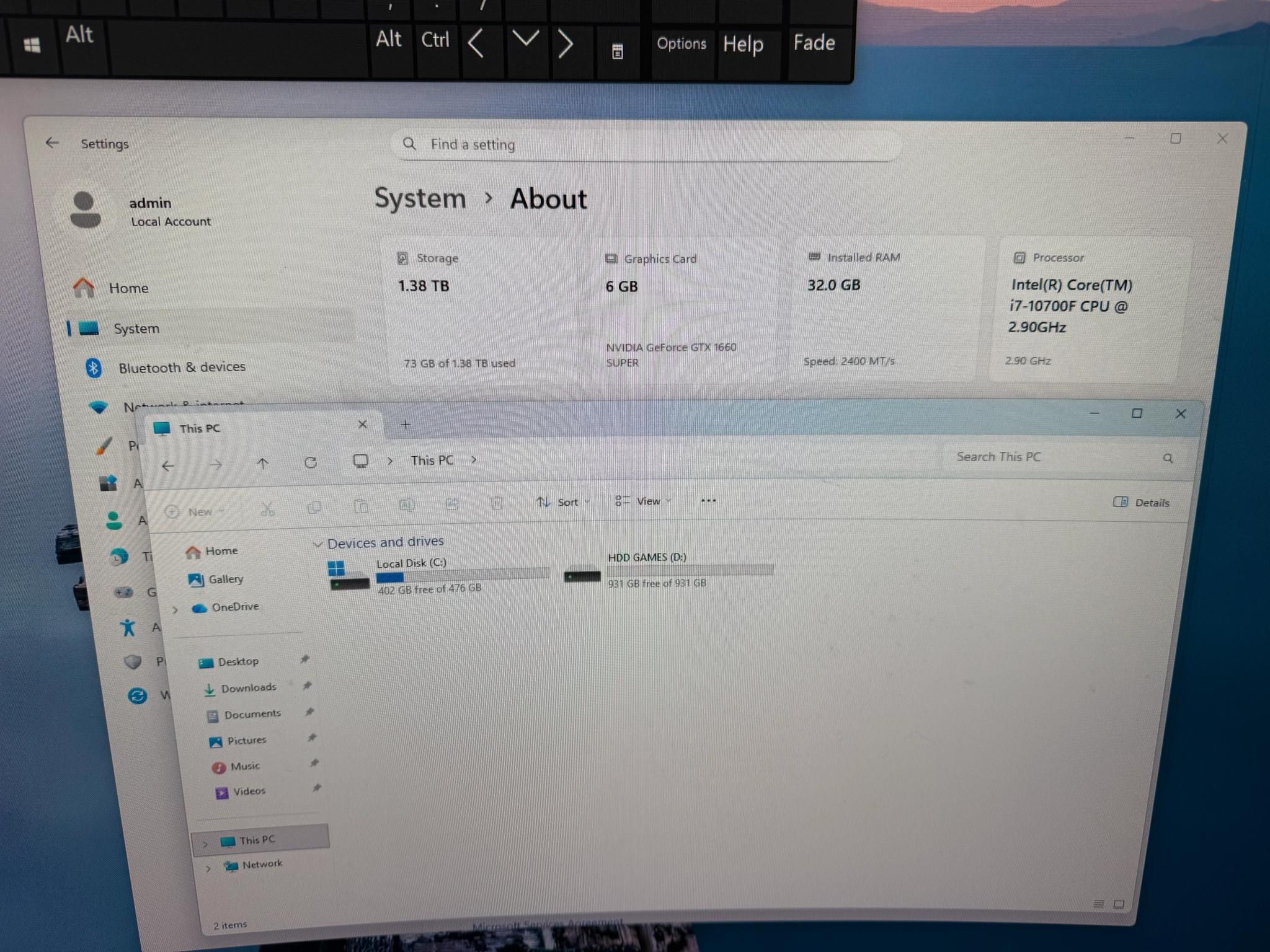The image size is (1270, 952).
Task: Refresh the This PC view
Action: click(x=311, y=462)
